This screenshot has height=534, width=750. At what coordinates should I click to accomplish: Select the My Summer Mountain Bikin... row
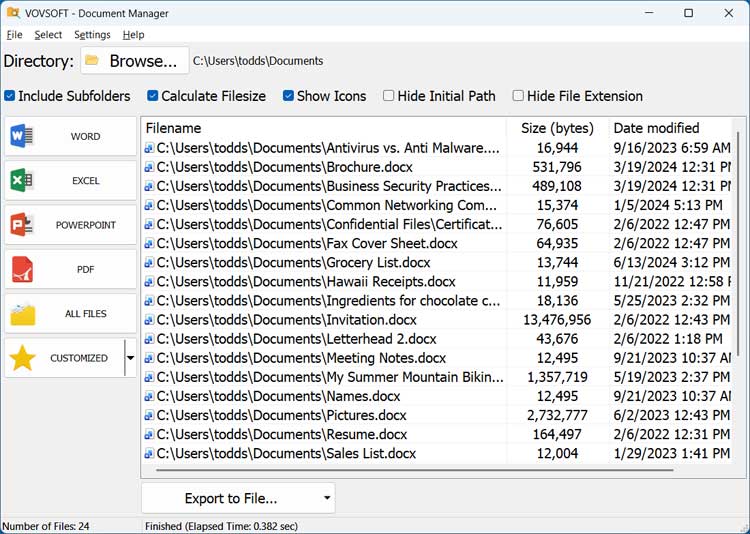pyautogui.click(x=437, y=377)
